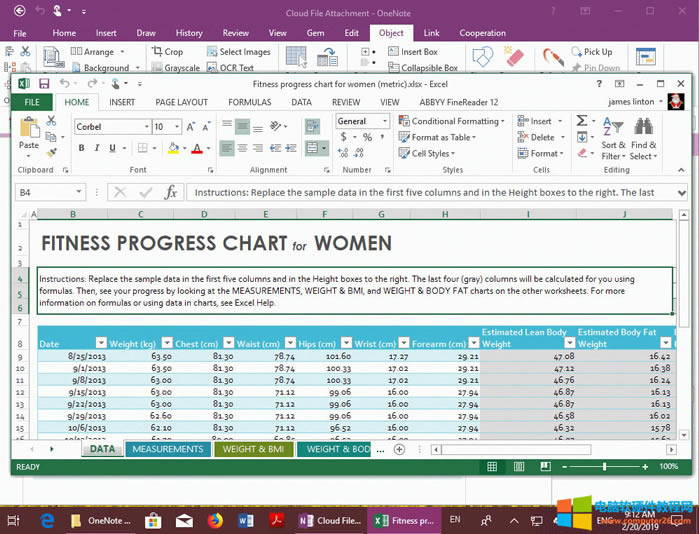699x534 pixels.
Task: Click the Bold formatting icon
Action: 82,148
